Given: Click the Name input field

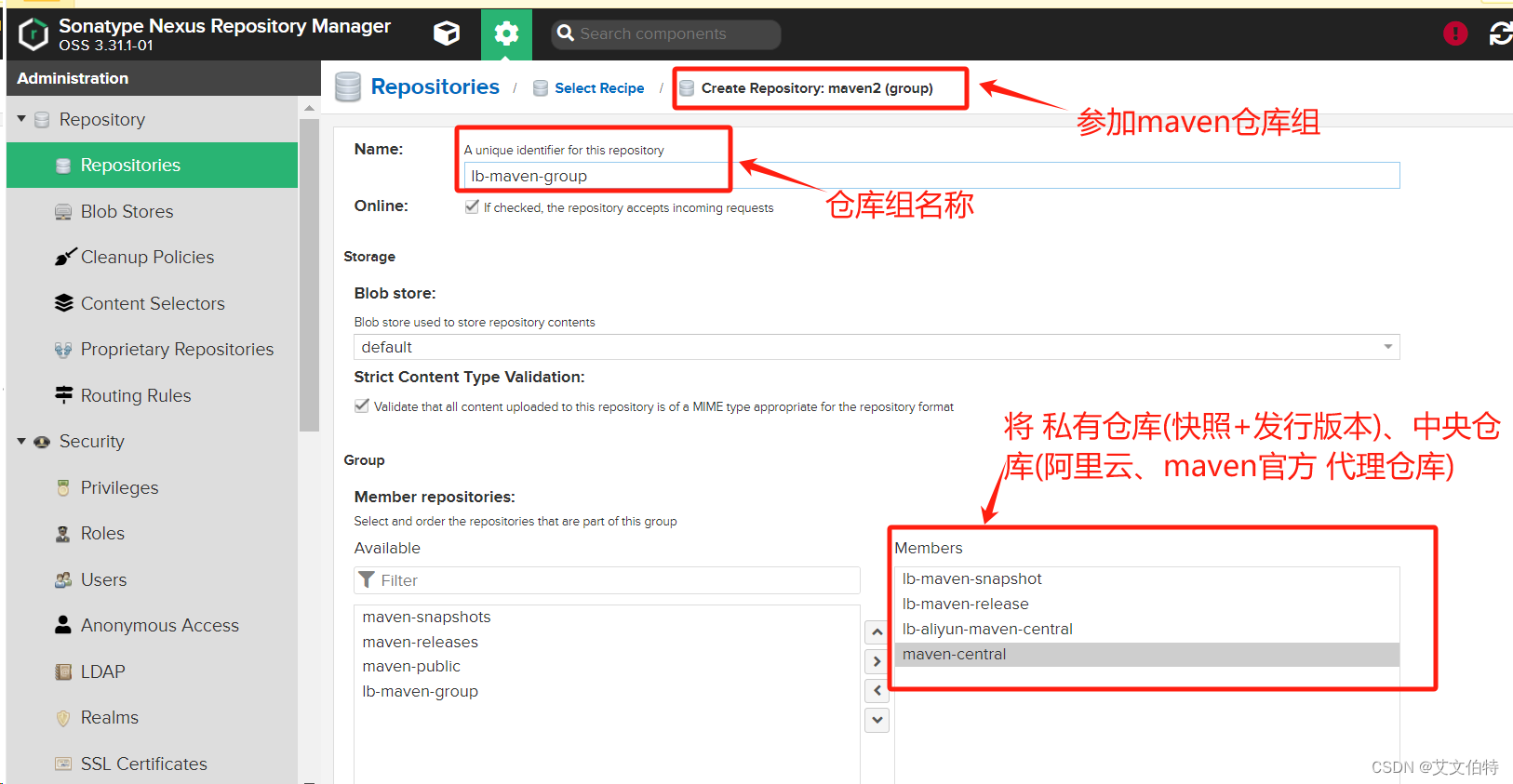Looking at the screenshot, I should tap(932, 176).
